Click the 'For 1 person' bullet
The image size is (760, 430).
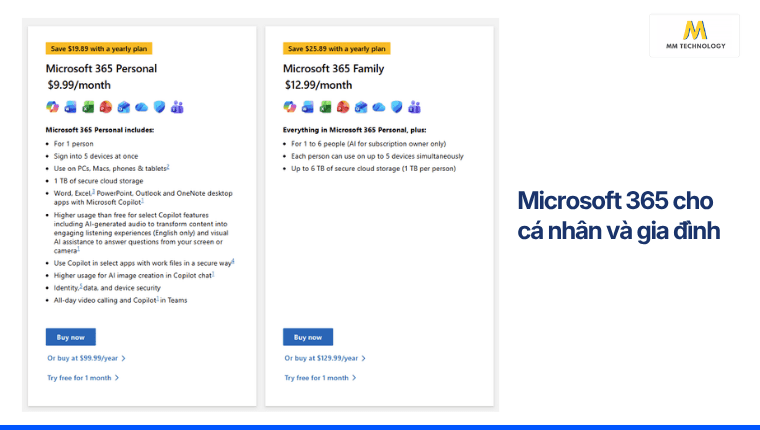click(74, 144)
